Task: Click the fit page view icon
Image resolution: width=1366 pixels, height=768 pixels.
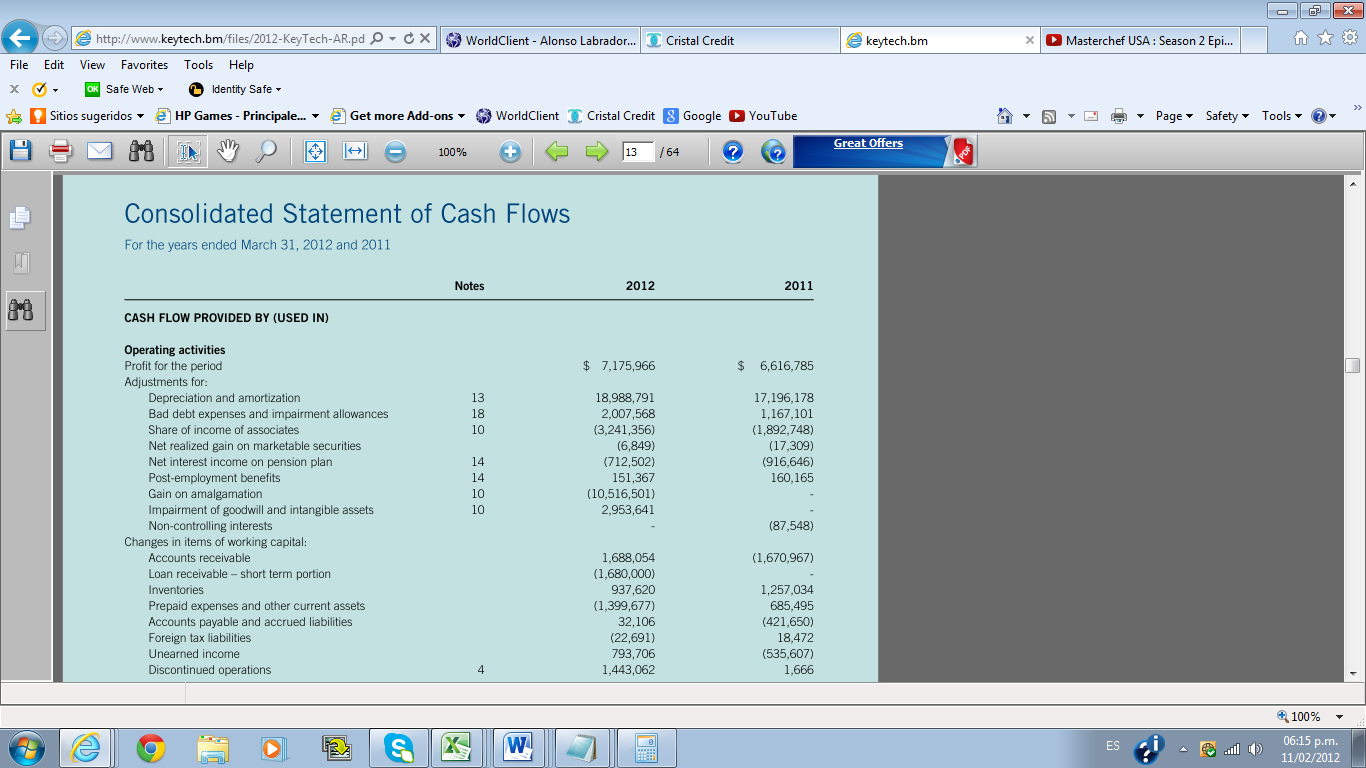Action: pyautogui.click(x=315, y=152)
